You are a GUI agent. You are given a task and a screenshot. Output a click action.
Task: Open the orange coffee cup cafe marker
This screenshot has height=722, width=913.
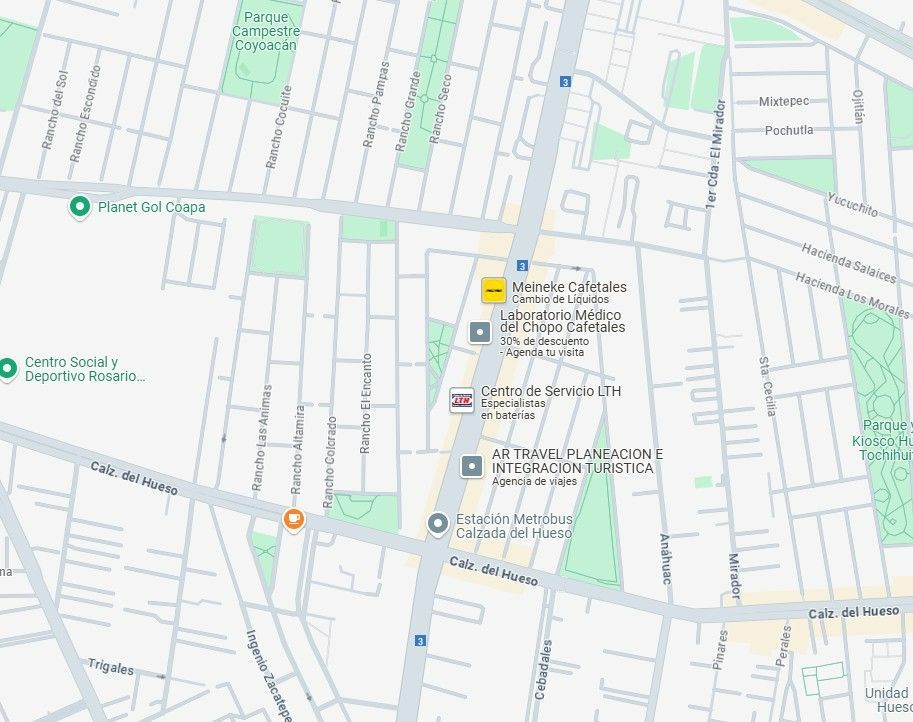pyautogui.click(x=293, y=518)
